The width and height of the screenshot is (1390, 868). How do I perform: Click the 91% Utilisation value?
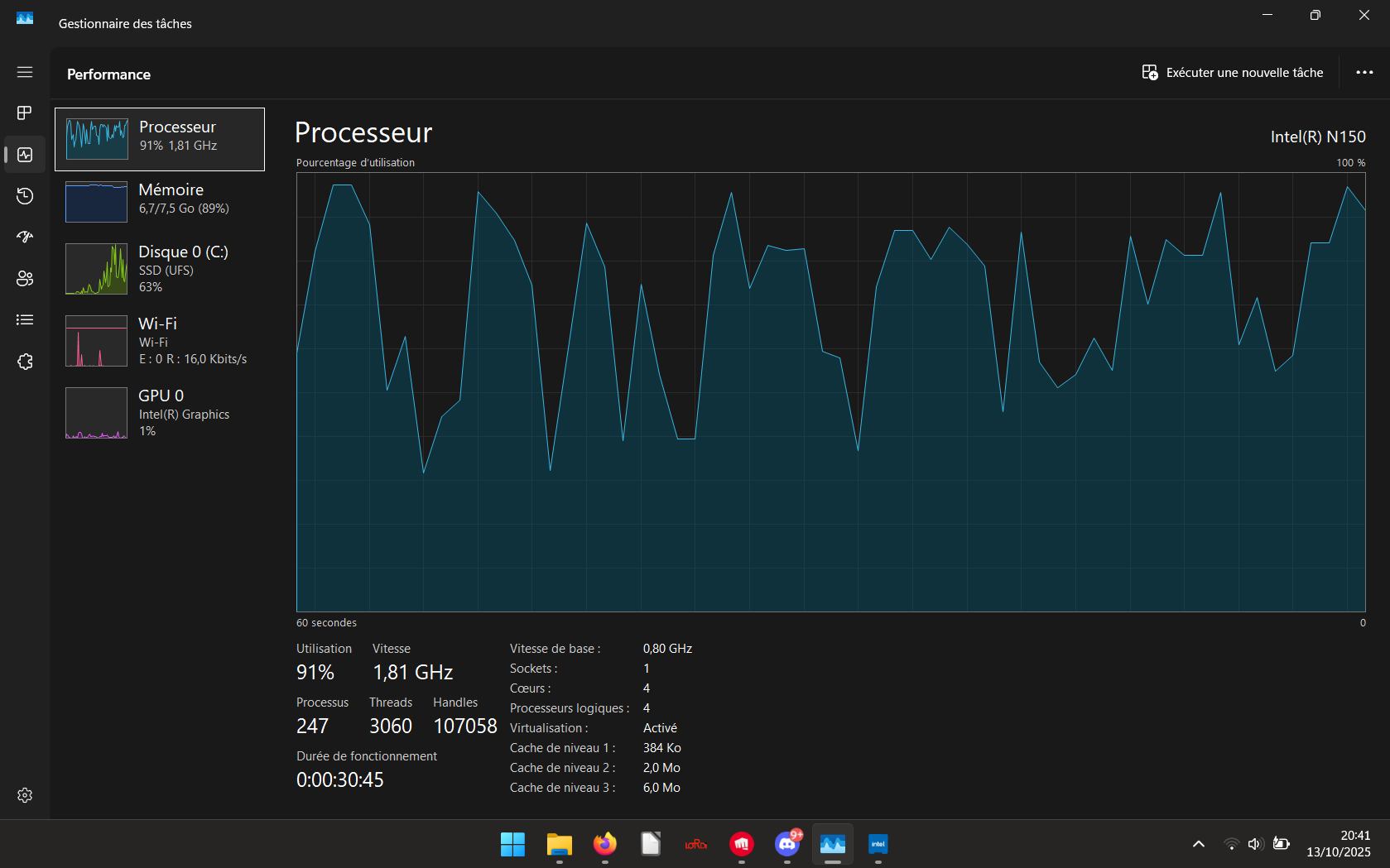point(315,673)
